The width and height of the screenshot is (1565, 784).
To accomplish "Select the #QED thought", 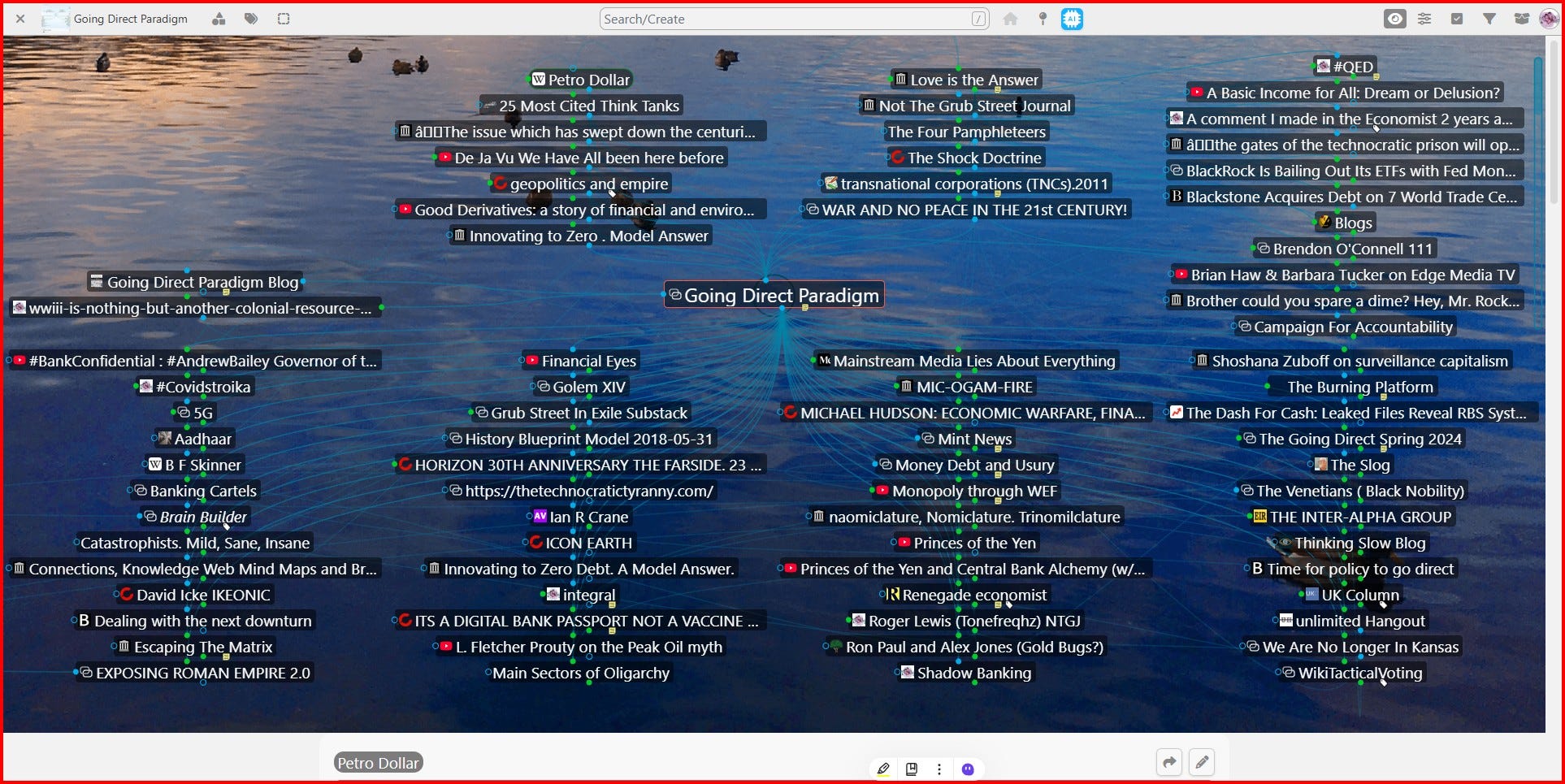I will tap(1345, 67).
